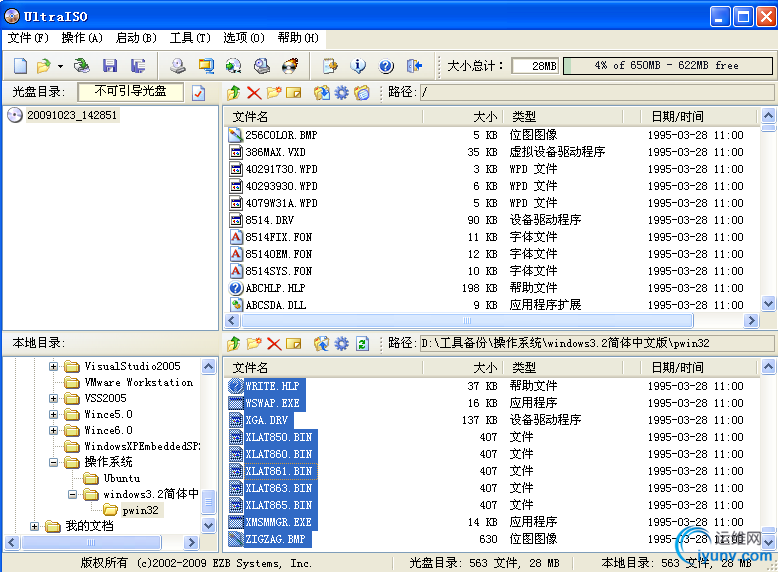778x572 pixels.
Task: Open the 帮助(H) menu
Action: [298, 38]
